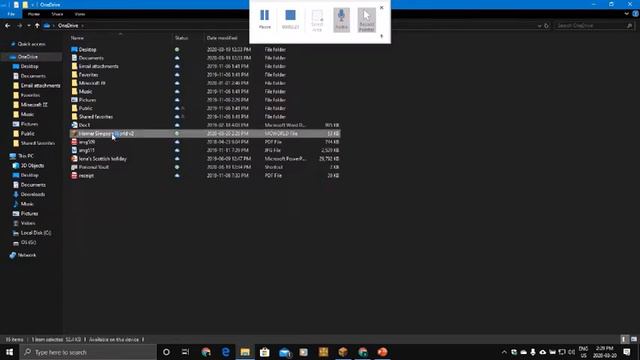Select the Scottish holiday PowerPoint file
This screenshot has width=640, height=360.
102,159
